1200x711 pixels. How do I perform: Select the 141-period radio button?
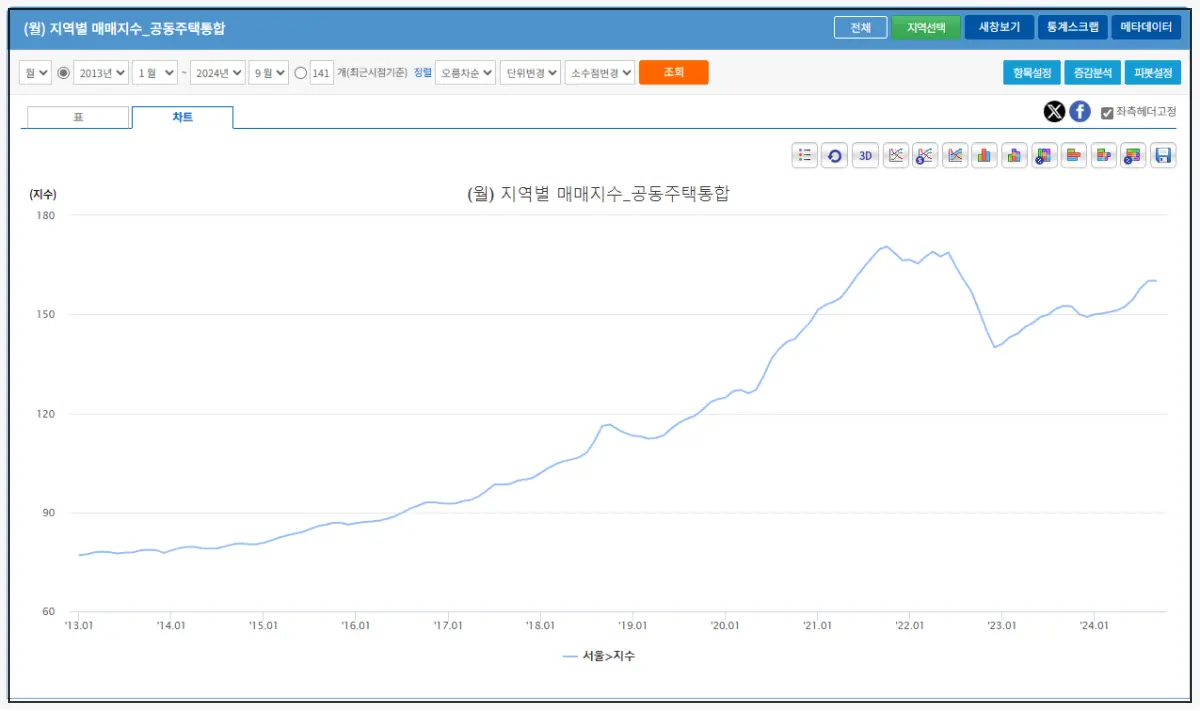tap(300, 72)
